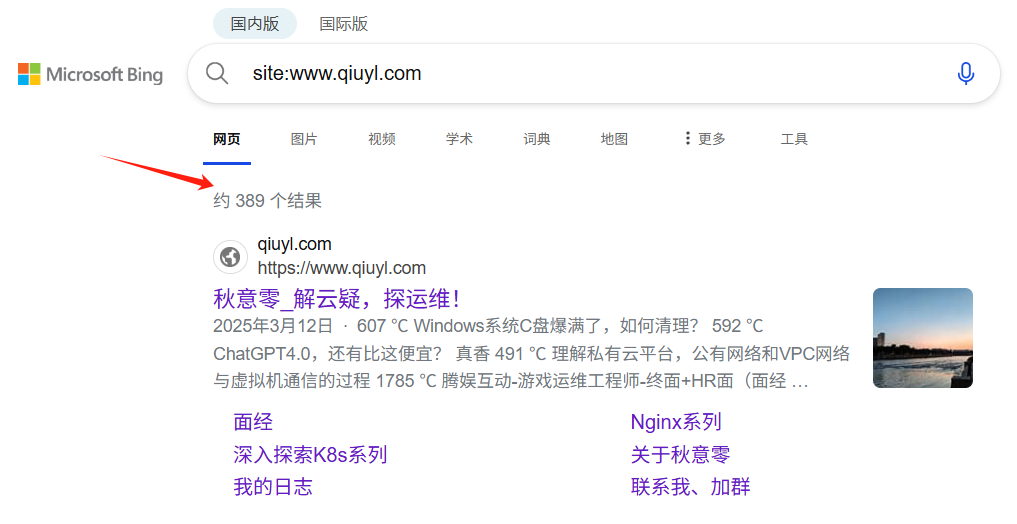The image size is (1017, 524).
Task: Start voice search with microphone icon
Action: click(965, 73)
